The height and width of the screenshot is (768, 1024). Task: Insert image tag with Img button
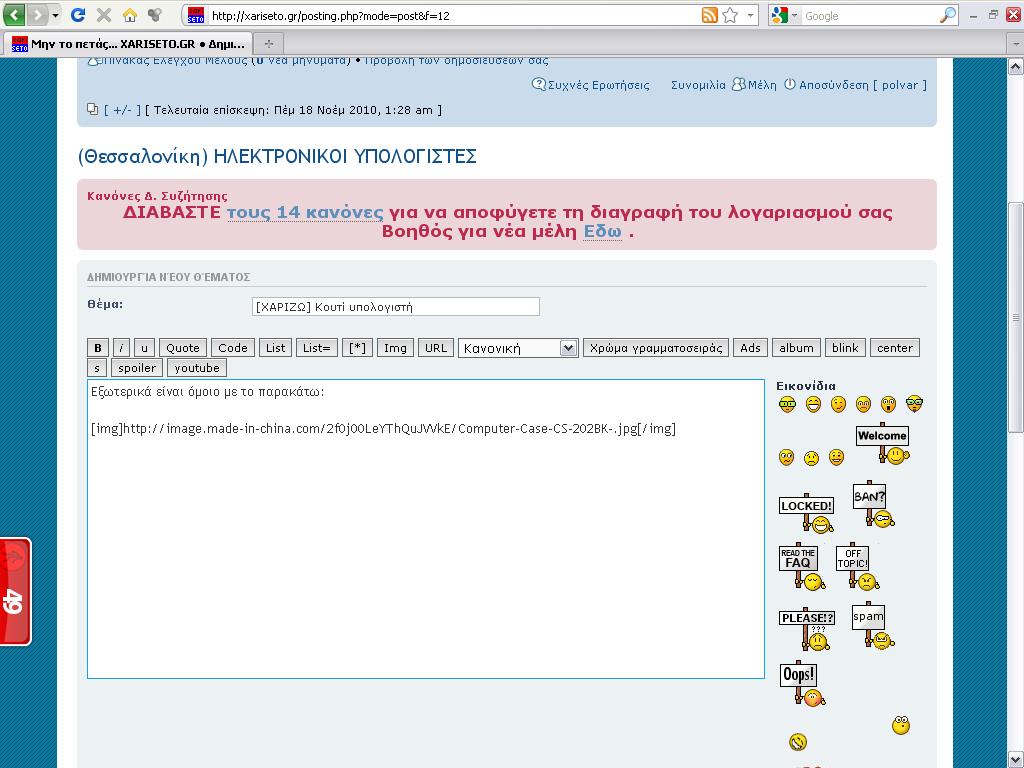[395, 348]
